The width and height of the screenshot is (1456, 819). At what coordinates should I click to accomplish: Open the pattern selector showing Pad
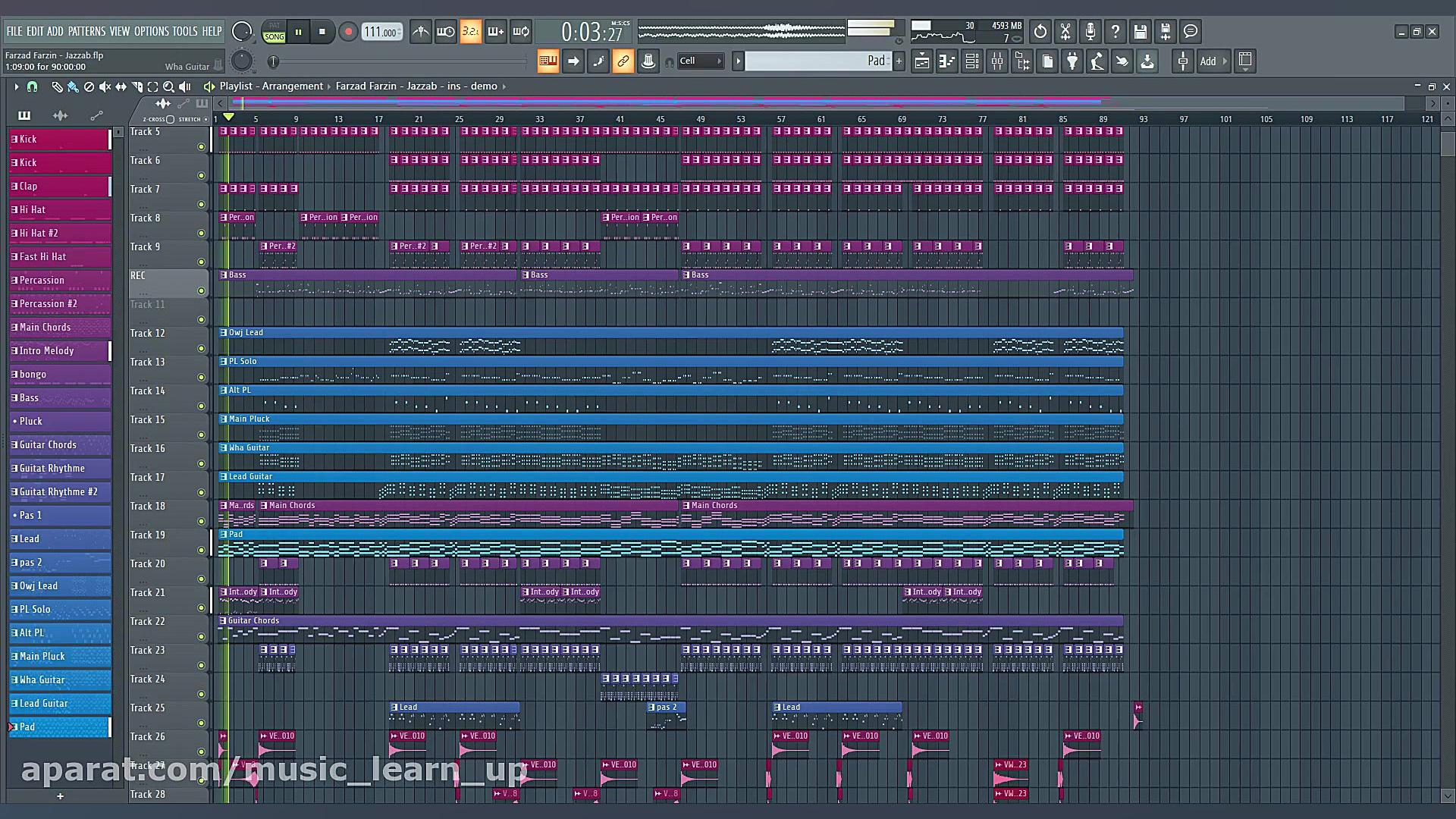tap(817, 61)
